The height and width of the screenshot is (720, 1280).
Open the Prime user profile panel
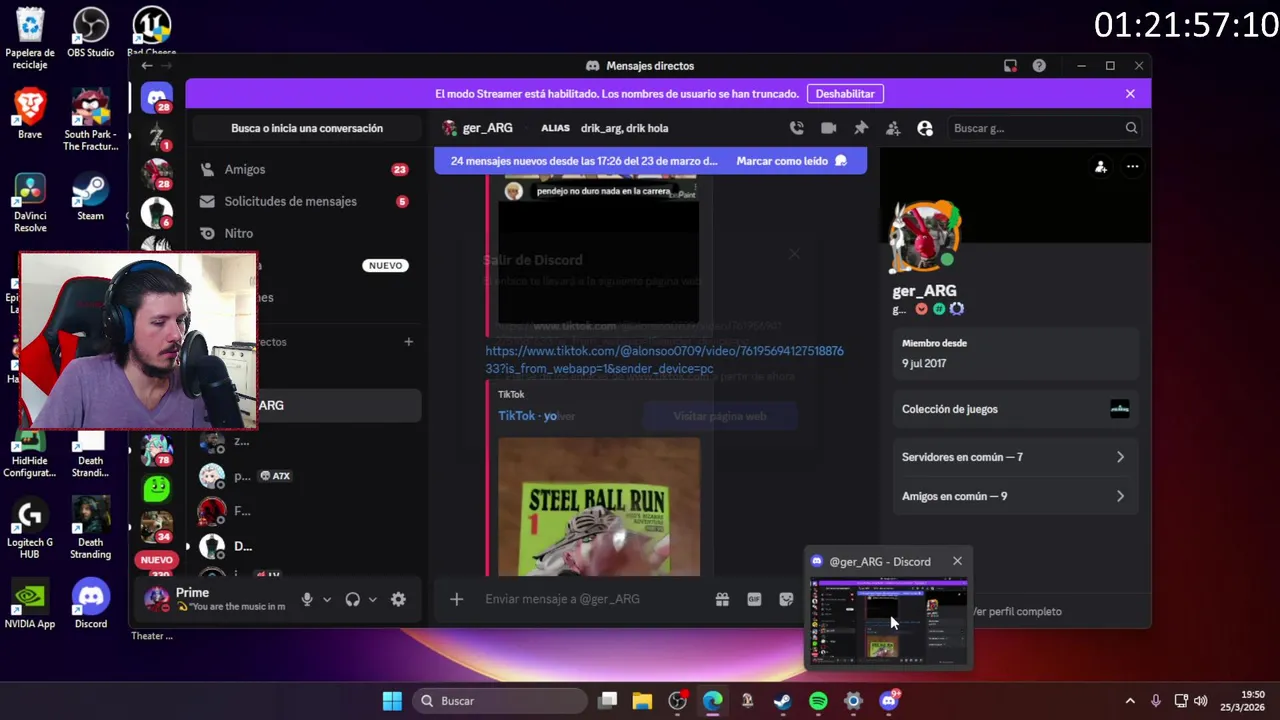pyautogui.click(x=215, y=599)
